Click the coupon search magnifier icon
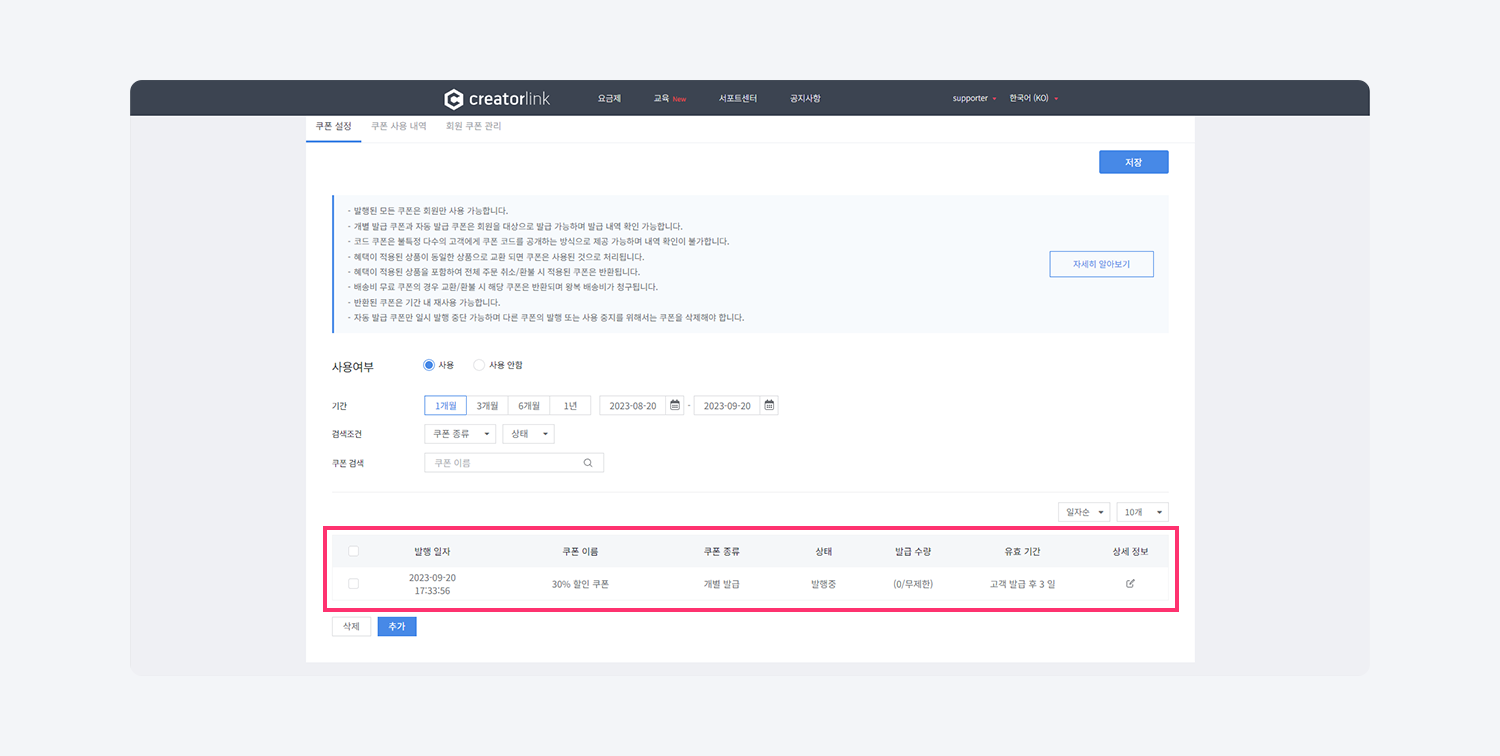This screenshot has width=1500, height=756. tap(588, 463)
